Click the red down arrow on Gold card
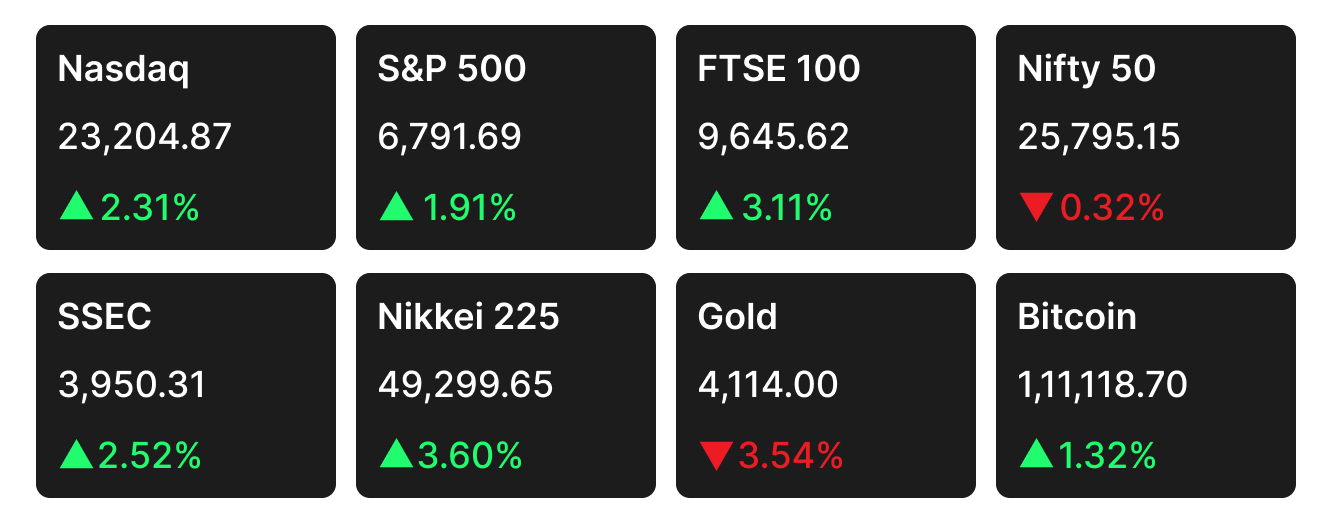The height and width of the screenshot is (524, 1332). coord(716,457)
